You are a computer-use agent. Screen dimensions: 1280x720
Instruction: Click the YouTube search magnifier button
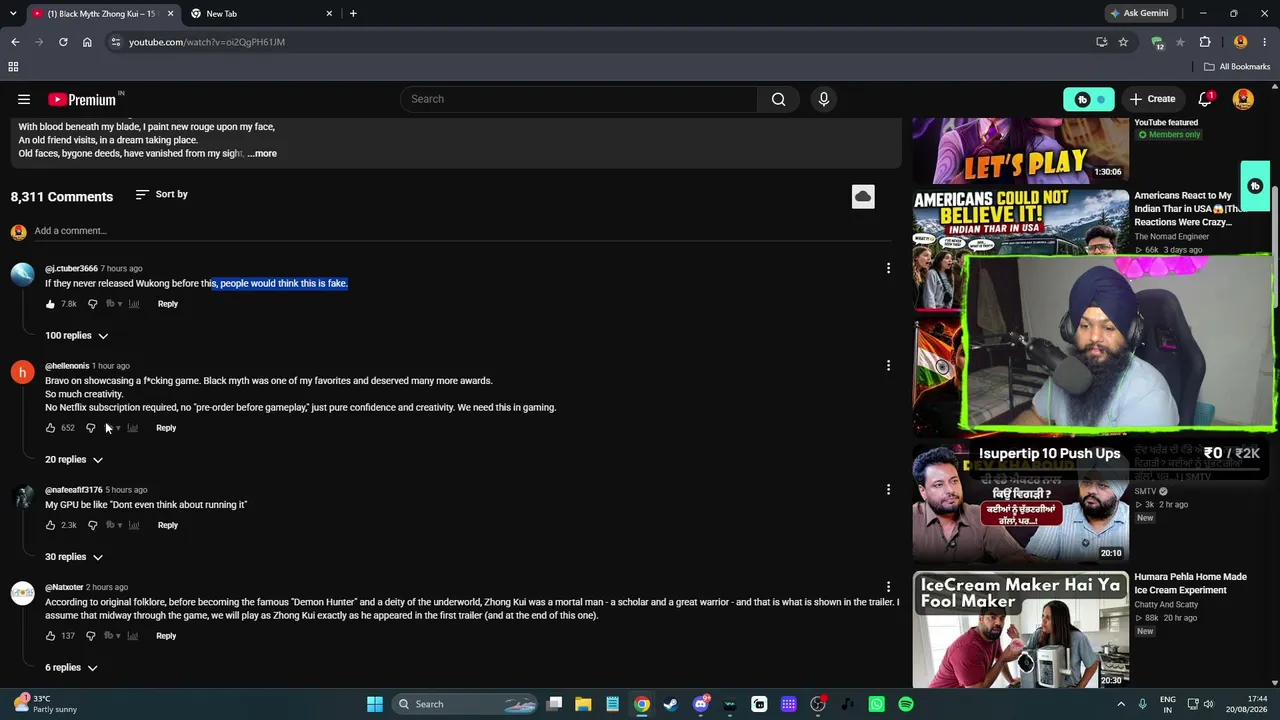point(778,99)
